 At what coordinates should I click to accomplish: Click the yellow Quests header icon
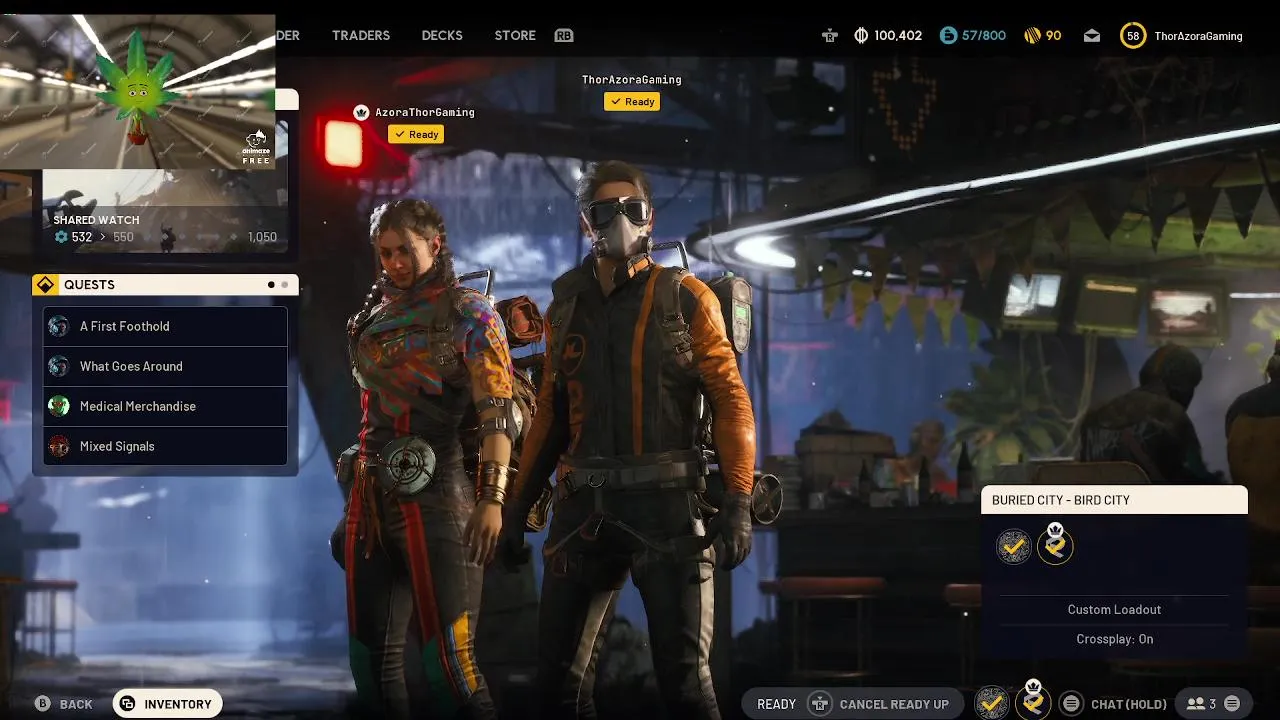[x=45, y=285]
